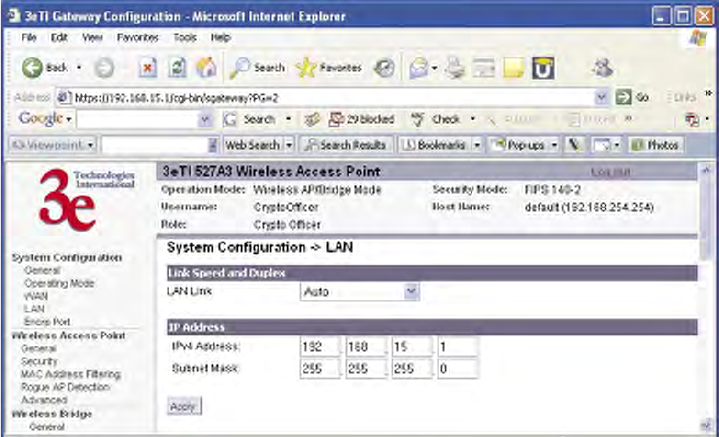Open the WAN settings link
The image size is (719, 437).
pos(35,296)
